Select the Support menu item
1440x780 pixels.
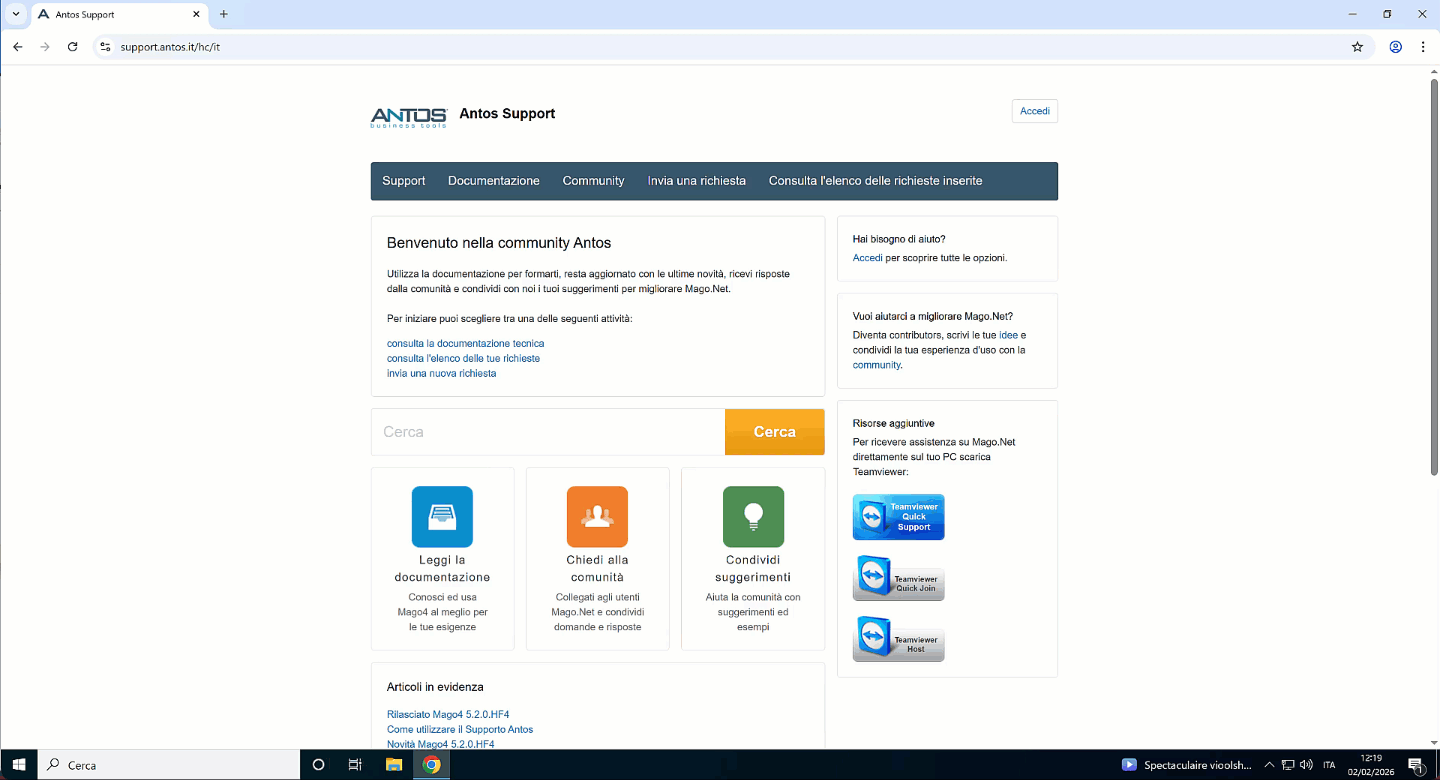click(x=404, y=181)
